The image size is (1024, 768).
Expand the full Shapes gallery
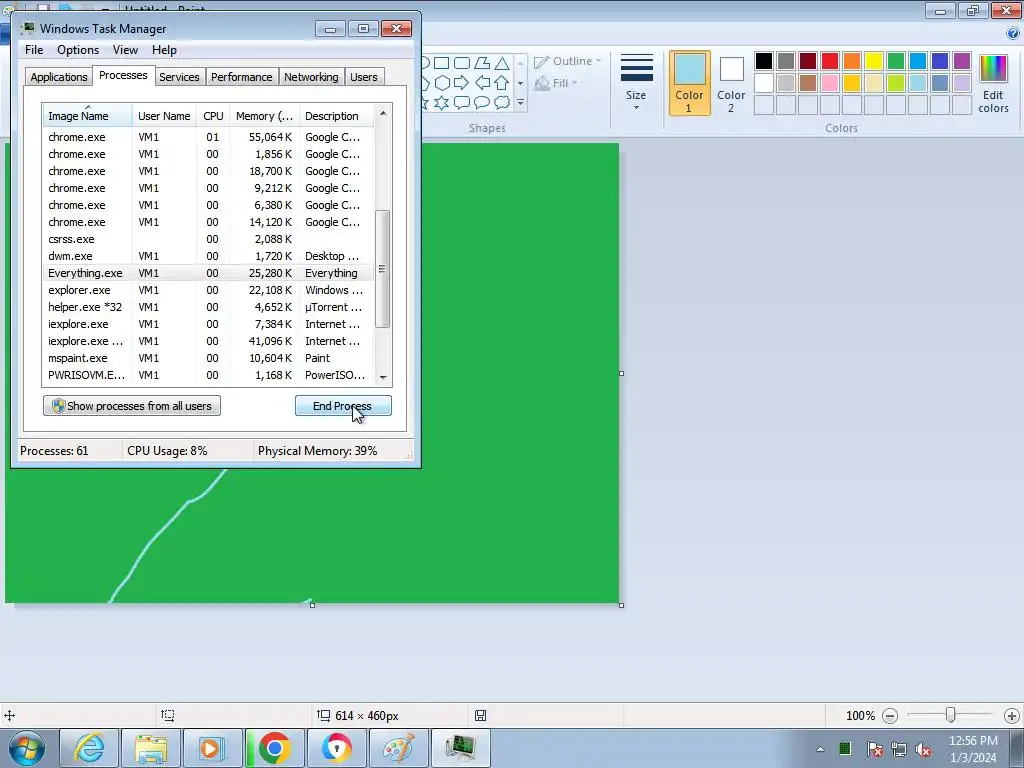pyautogui.click(x=520, y=103)
